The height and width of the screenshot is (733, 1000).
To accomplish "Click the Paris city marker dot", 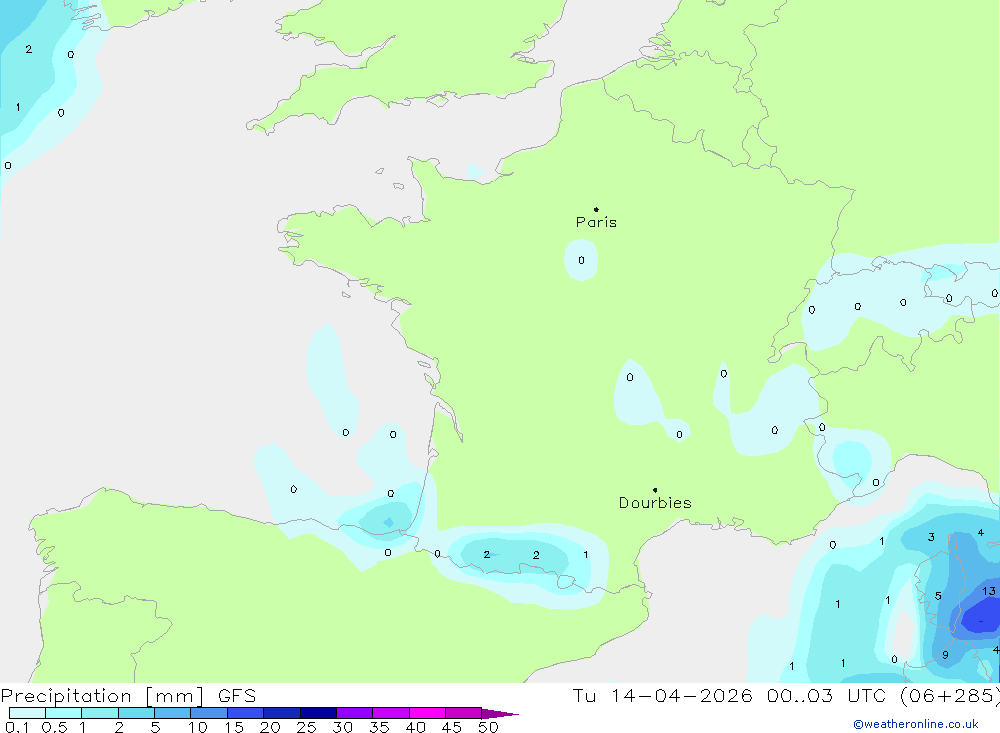I will (596, 209).
